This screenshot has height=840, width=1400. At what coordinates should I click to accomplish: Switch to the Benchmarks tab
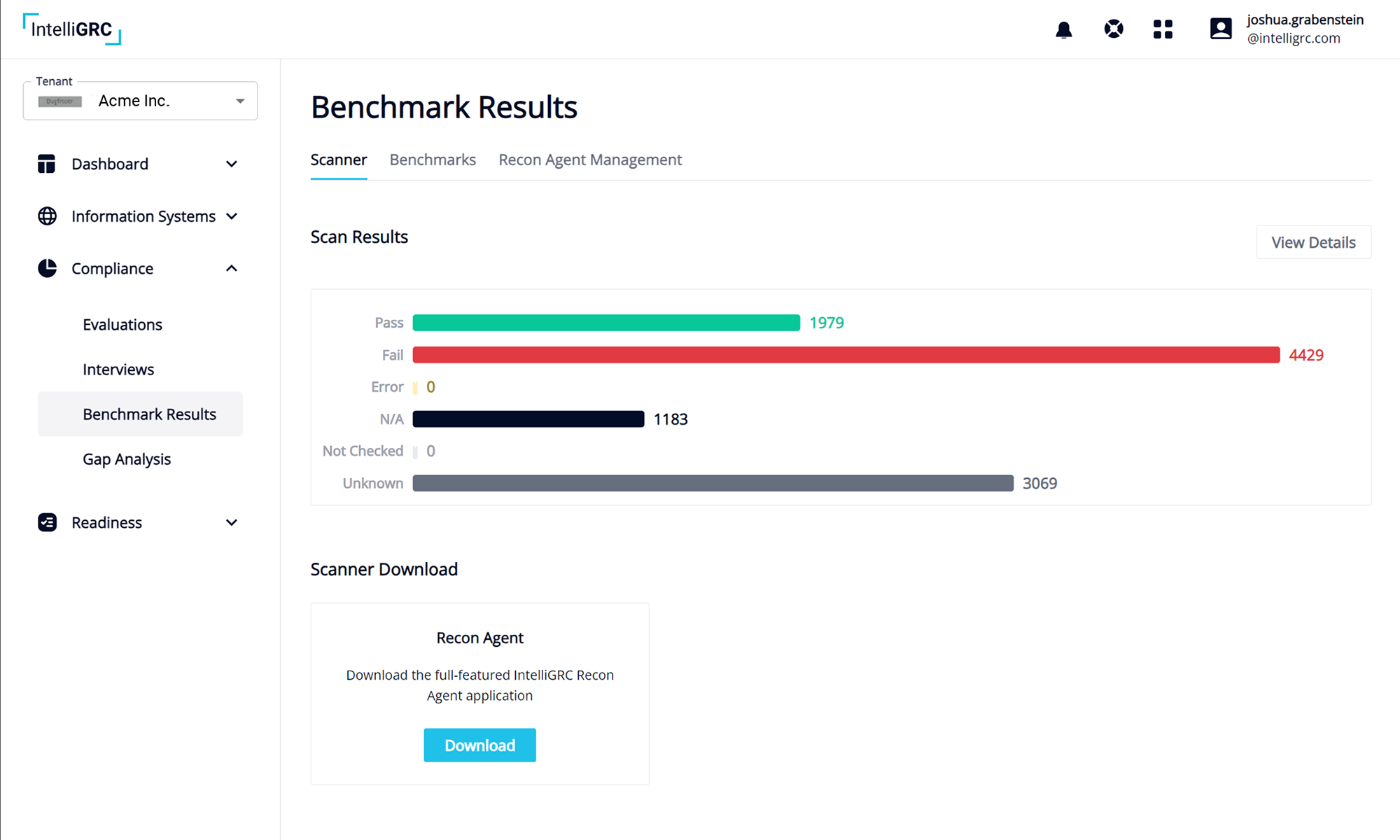433,160
